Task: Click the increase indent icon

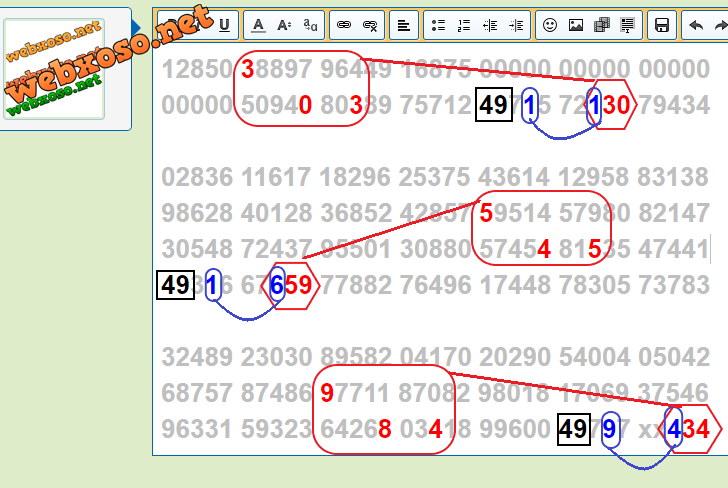Action: click(x=515, y=25)
